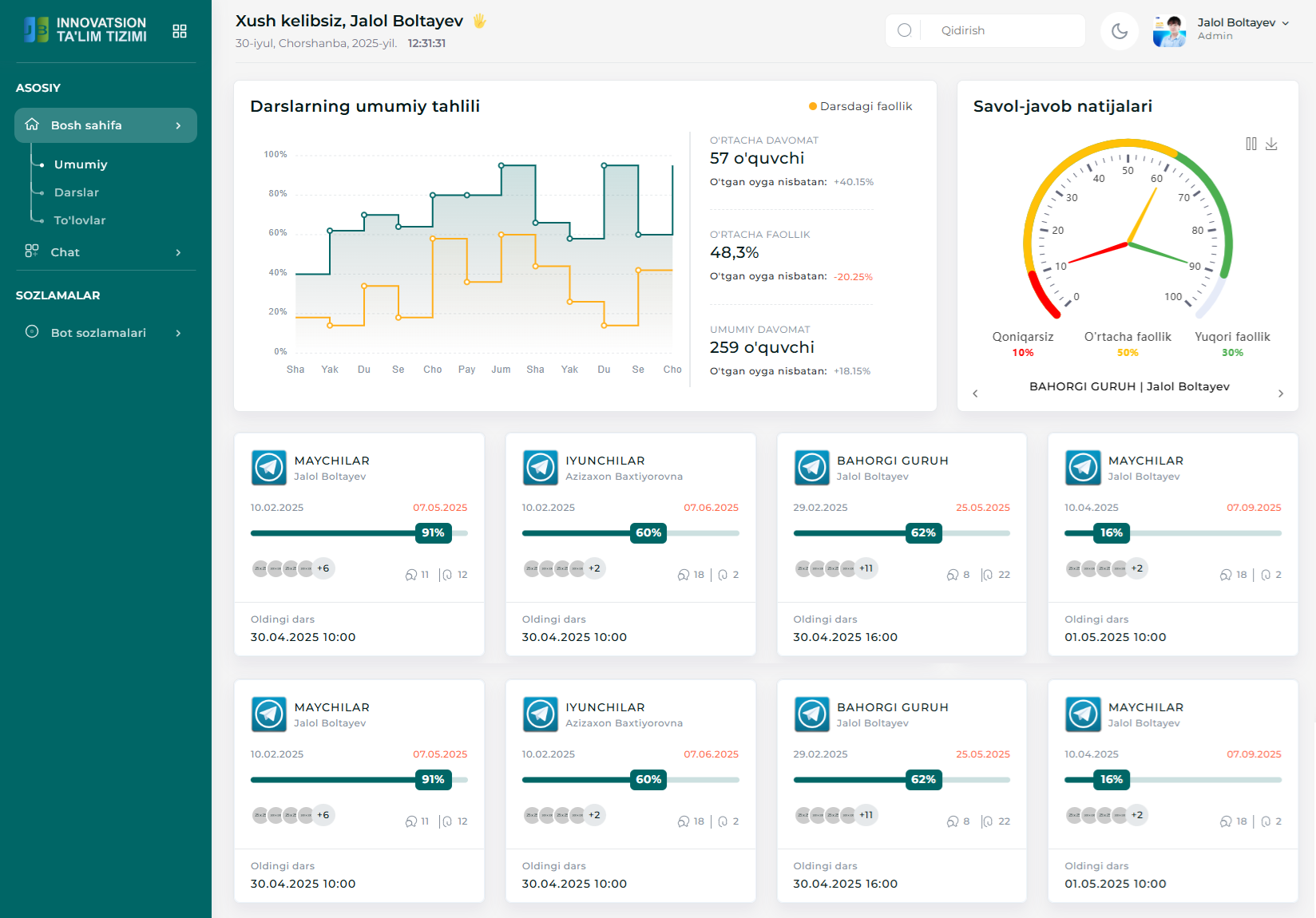Click the Telegram icon on IYUNCHILAR top card

pos(541,468)
